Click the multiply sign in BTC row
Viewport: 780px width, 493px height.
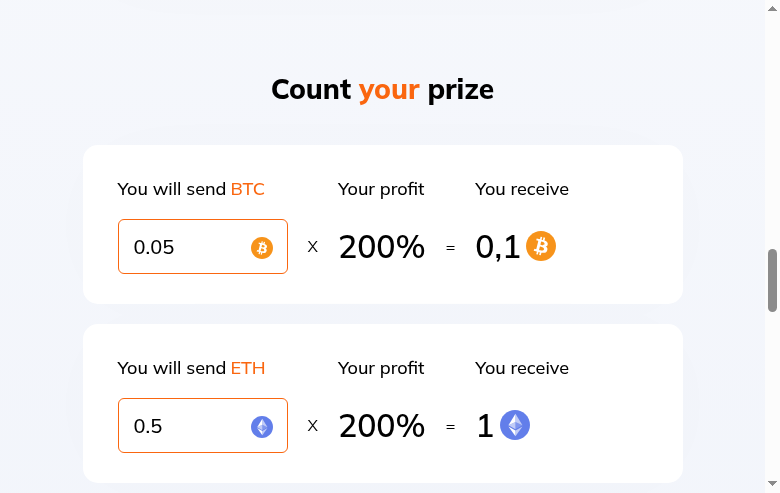[x=313, y=247]
